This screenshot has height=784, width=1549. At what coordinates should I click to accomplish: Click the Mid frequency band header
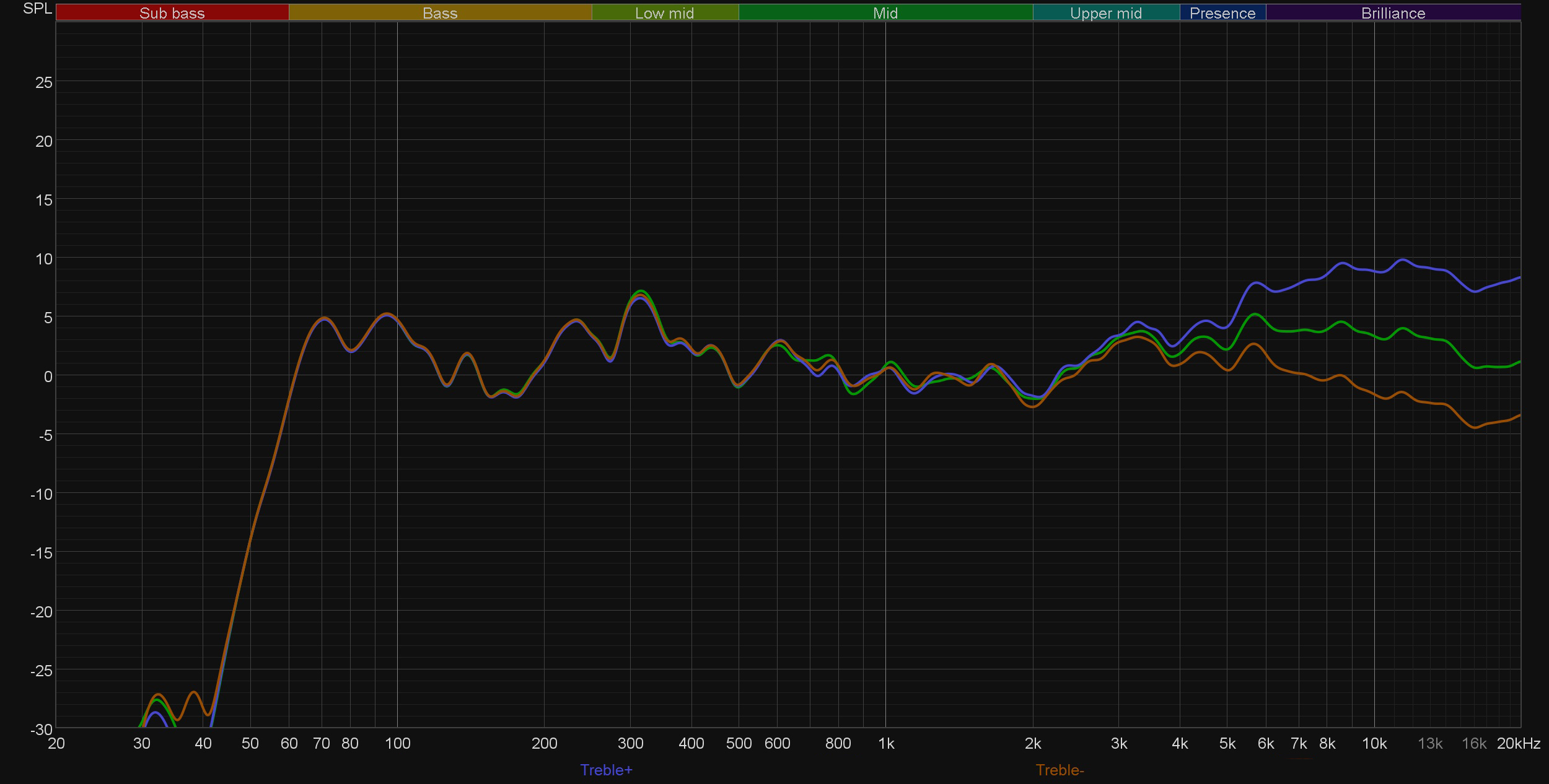click(885, 13)
